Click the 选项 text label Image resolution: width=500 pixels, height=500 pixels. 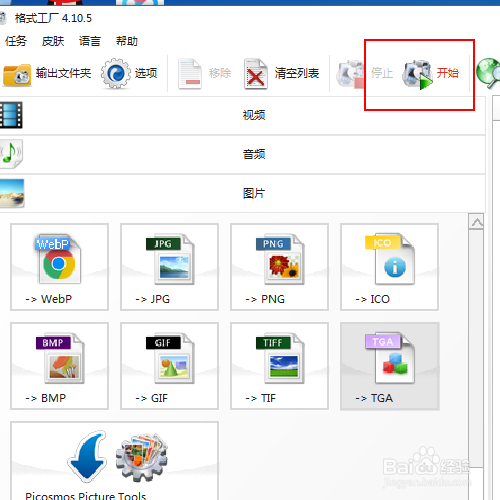[146, 73]
